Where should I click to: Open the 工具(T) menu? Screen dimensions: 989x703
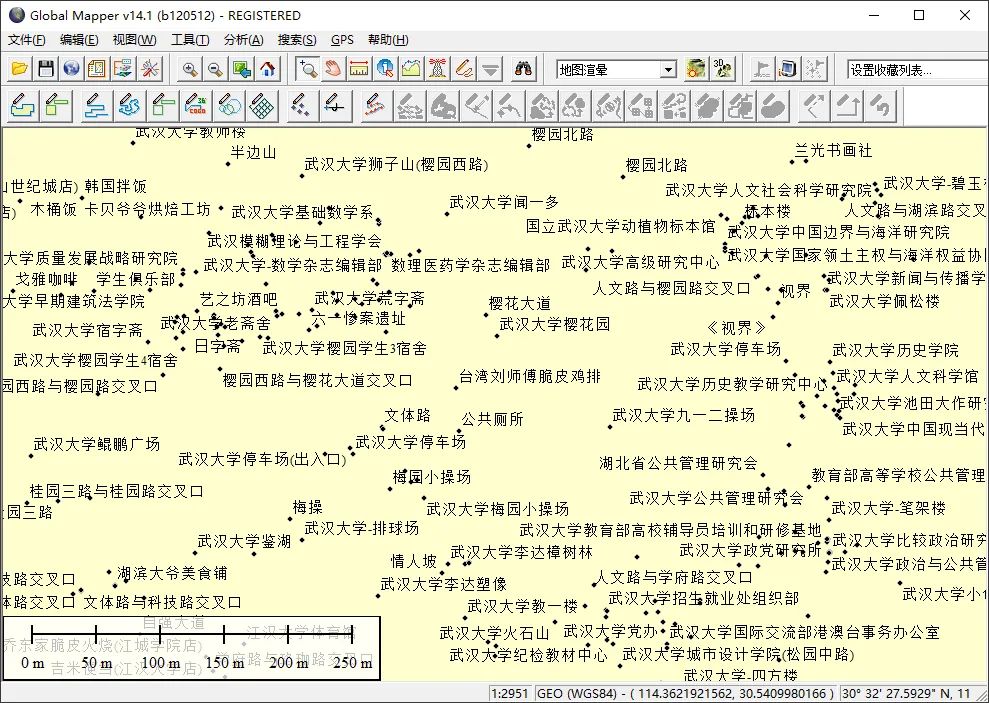190,40
